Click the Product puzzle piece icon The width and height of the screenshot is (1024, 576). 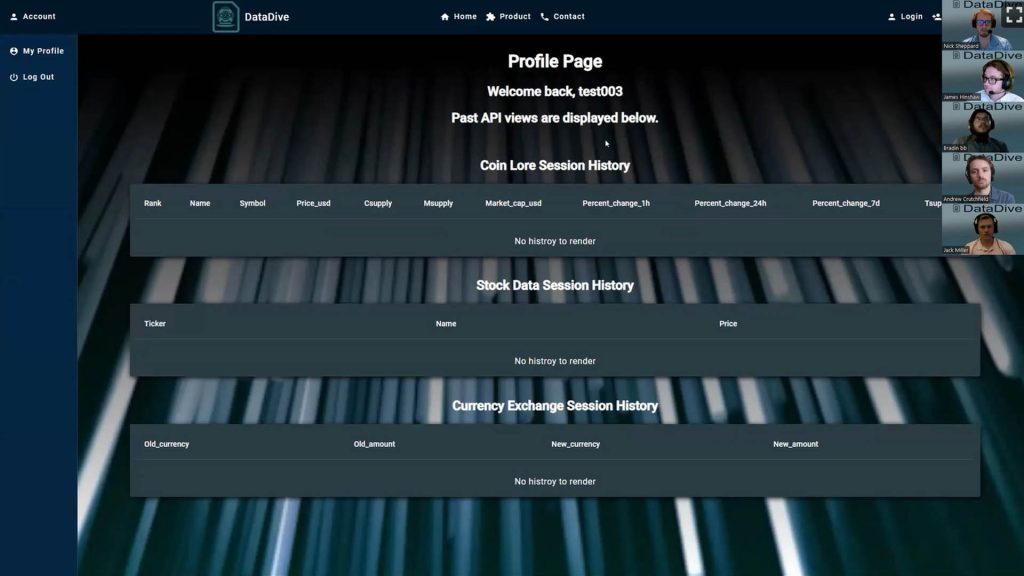coord(490,17)
